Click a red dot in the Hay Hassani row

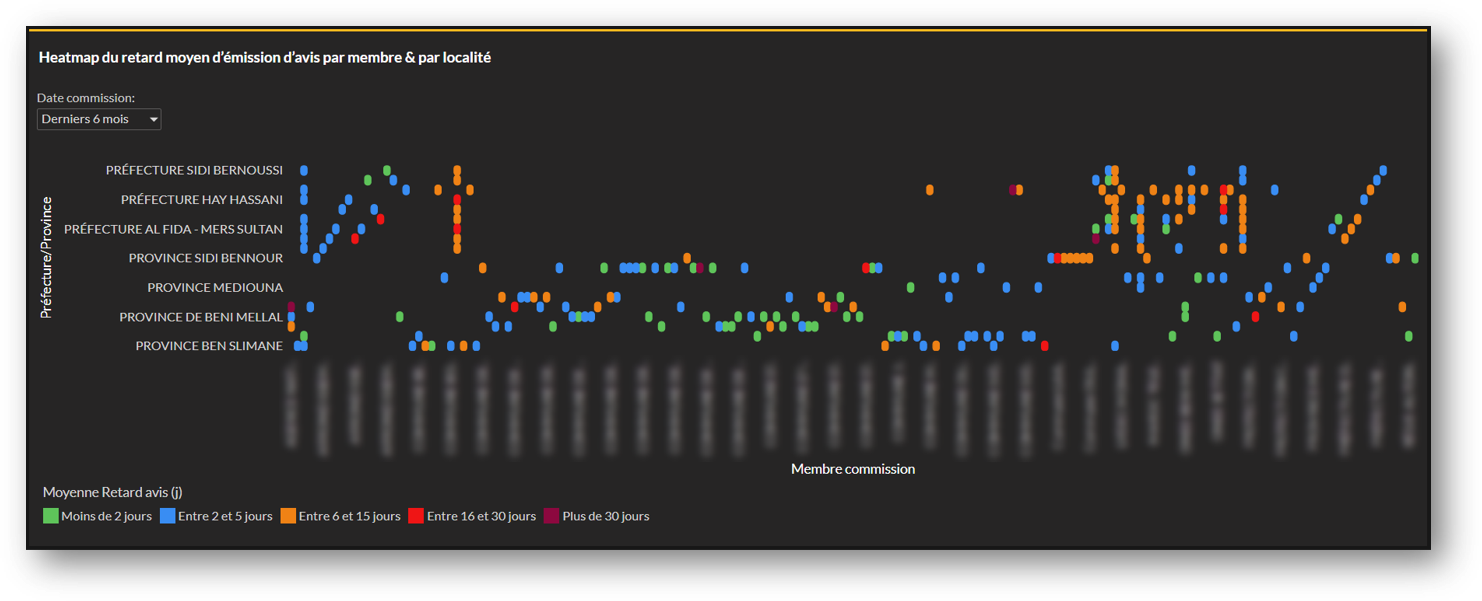tap(458, 199)
